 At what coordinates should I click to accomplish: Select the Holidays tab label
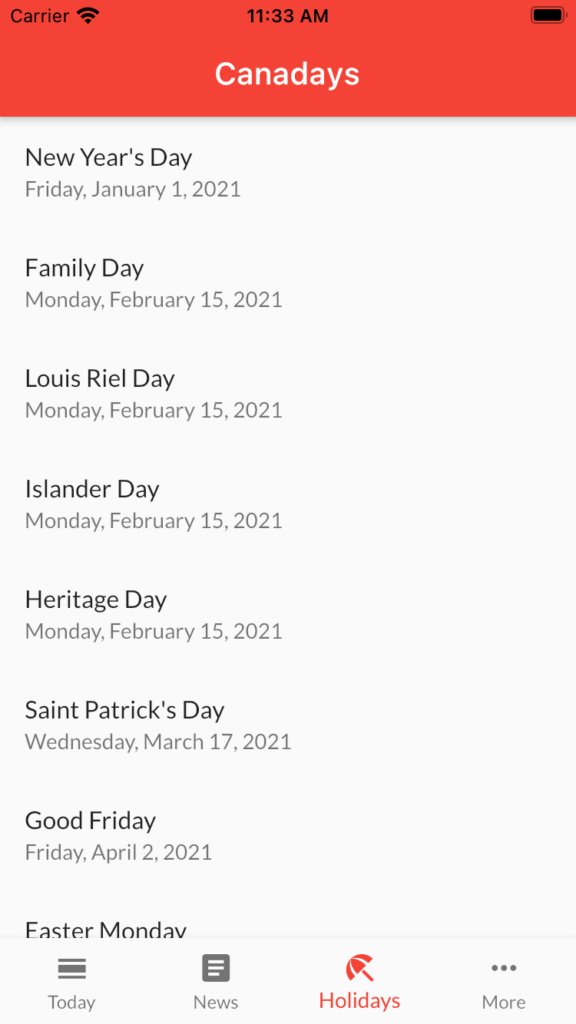(x=360, y=1000)
